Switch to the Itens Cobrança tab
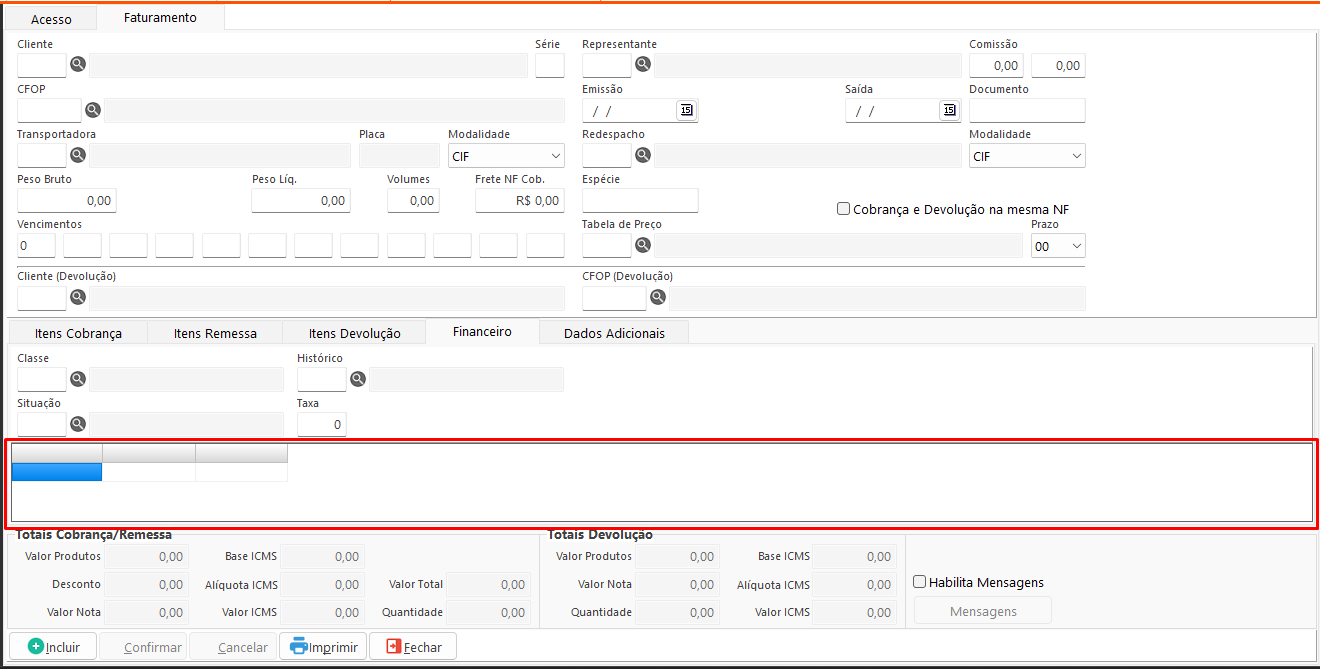Viewport: 1320px width, 669px height. coord(78,333)
